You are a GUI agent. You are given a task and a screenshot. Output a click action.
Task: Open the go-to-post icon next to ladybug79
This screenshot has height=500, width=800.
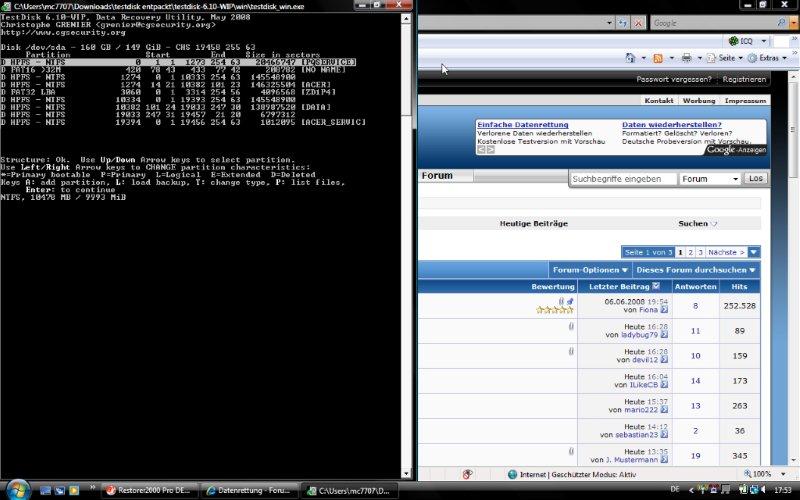click(664, 335)
